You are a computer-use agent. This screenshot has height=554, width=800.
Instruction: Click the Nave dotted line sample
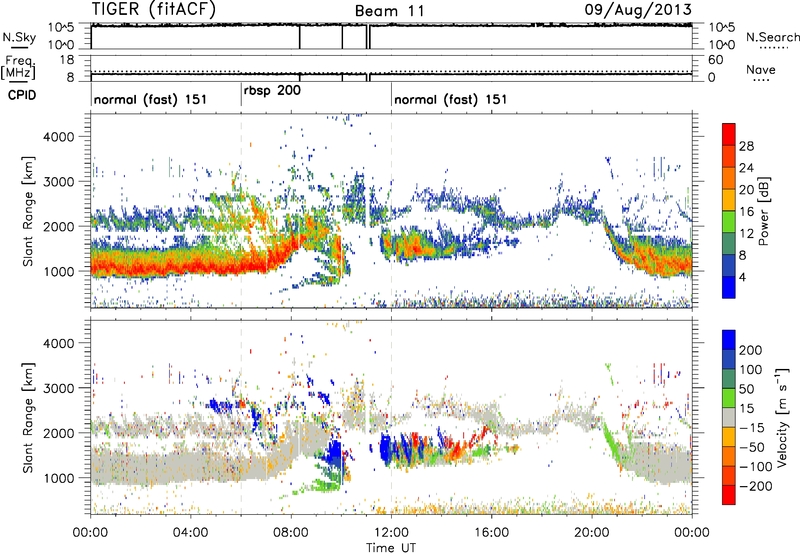click(x=761, y=81)
